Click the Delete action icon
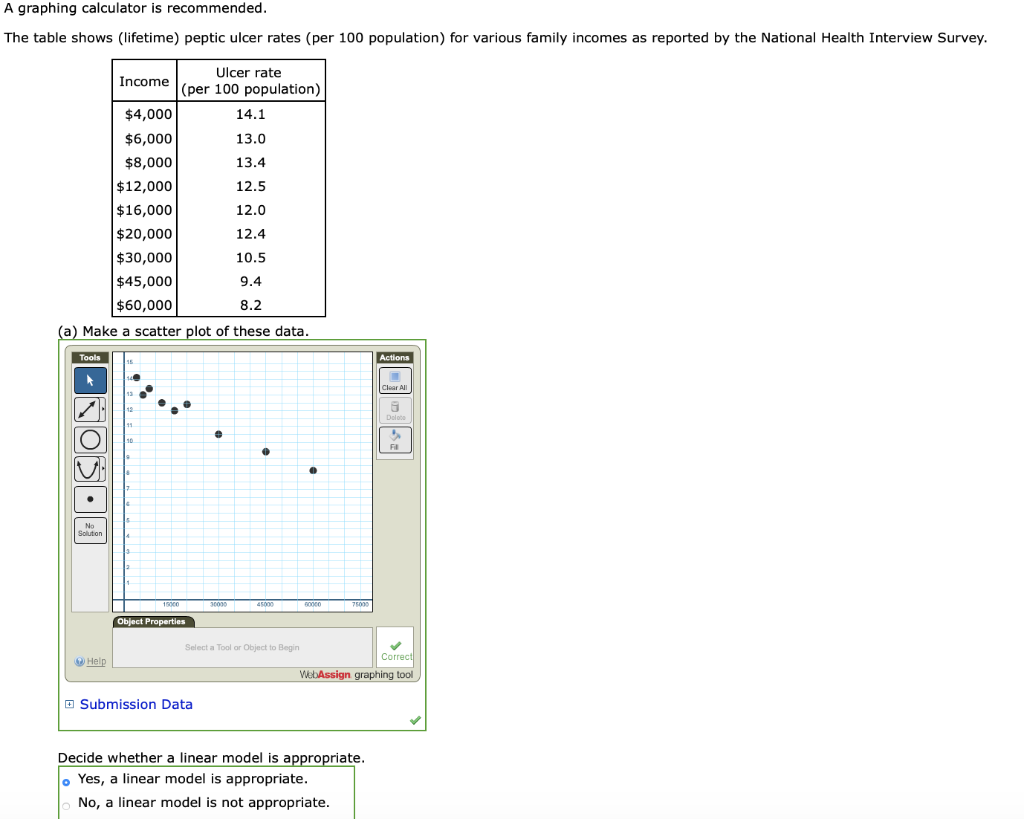Viewport: 1024px width, 819px height. tap(395, 410)
